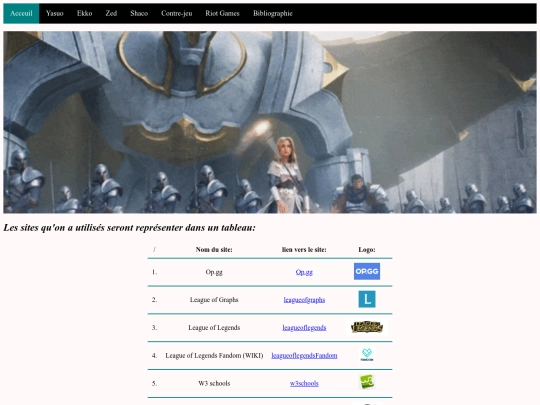The height and width of the screenshot is (405, 540).
Task: Click the Demacia banner image
Action: coord(270,122)
